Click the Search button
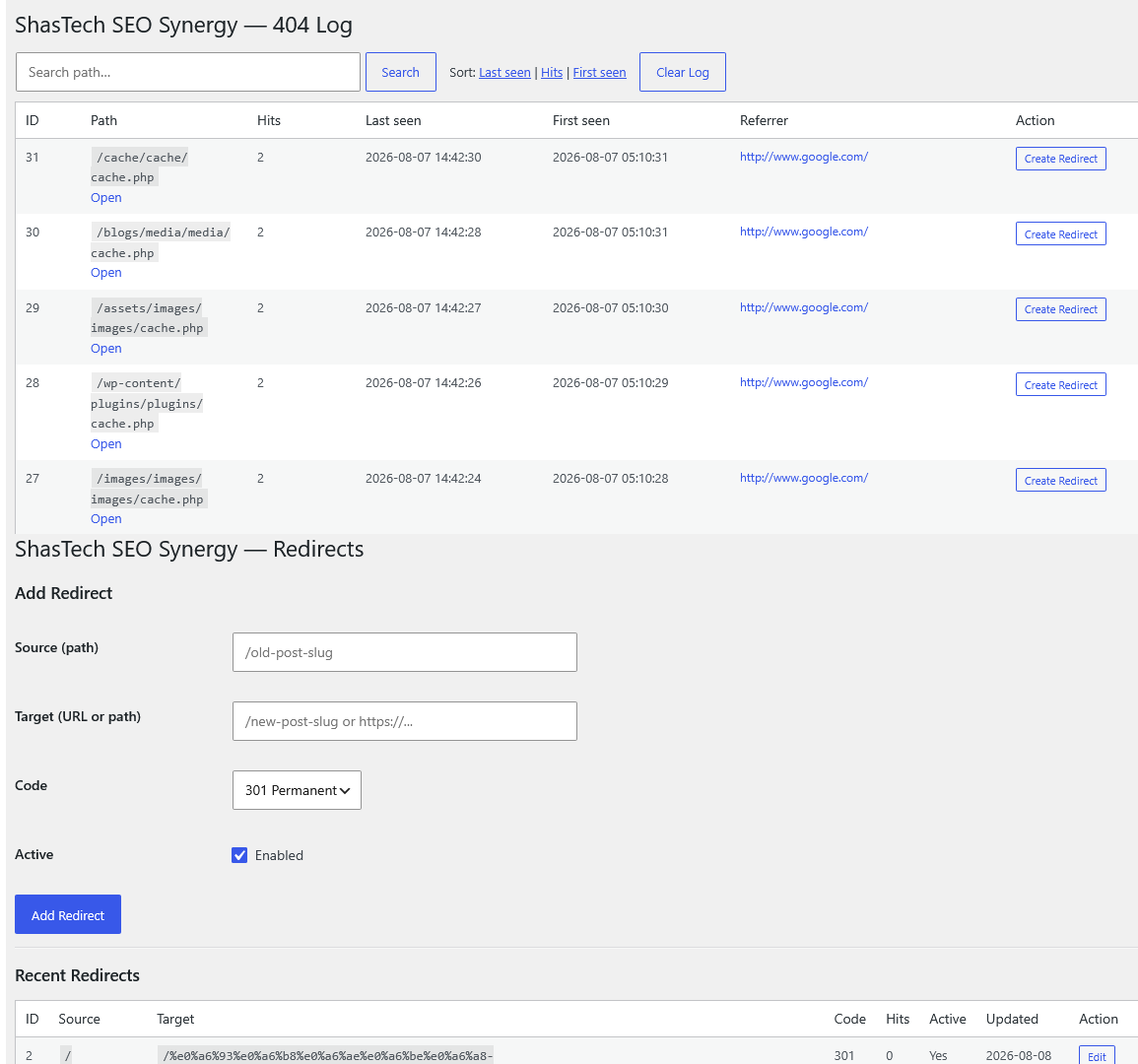 [401, 72]
